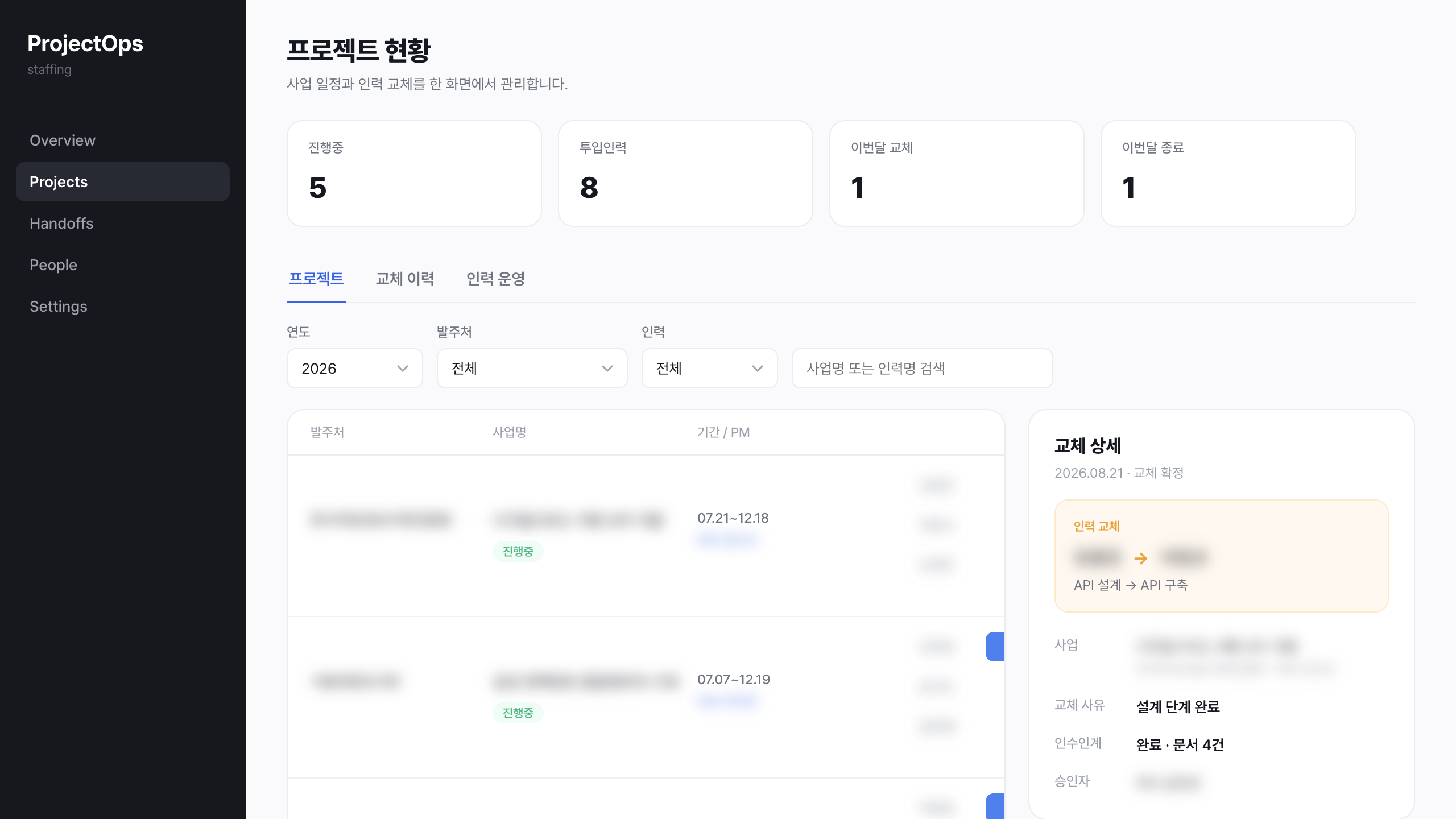Click the 승인자 label
Image resolution: width=1456 pixels, height=819 pixels.
click(1072, 781)
